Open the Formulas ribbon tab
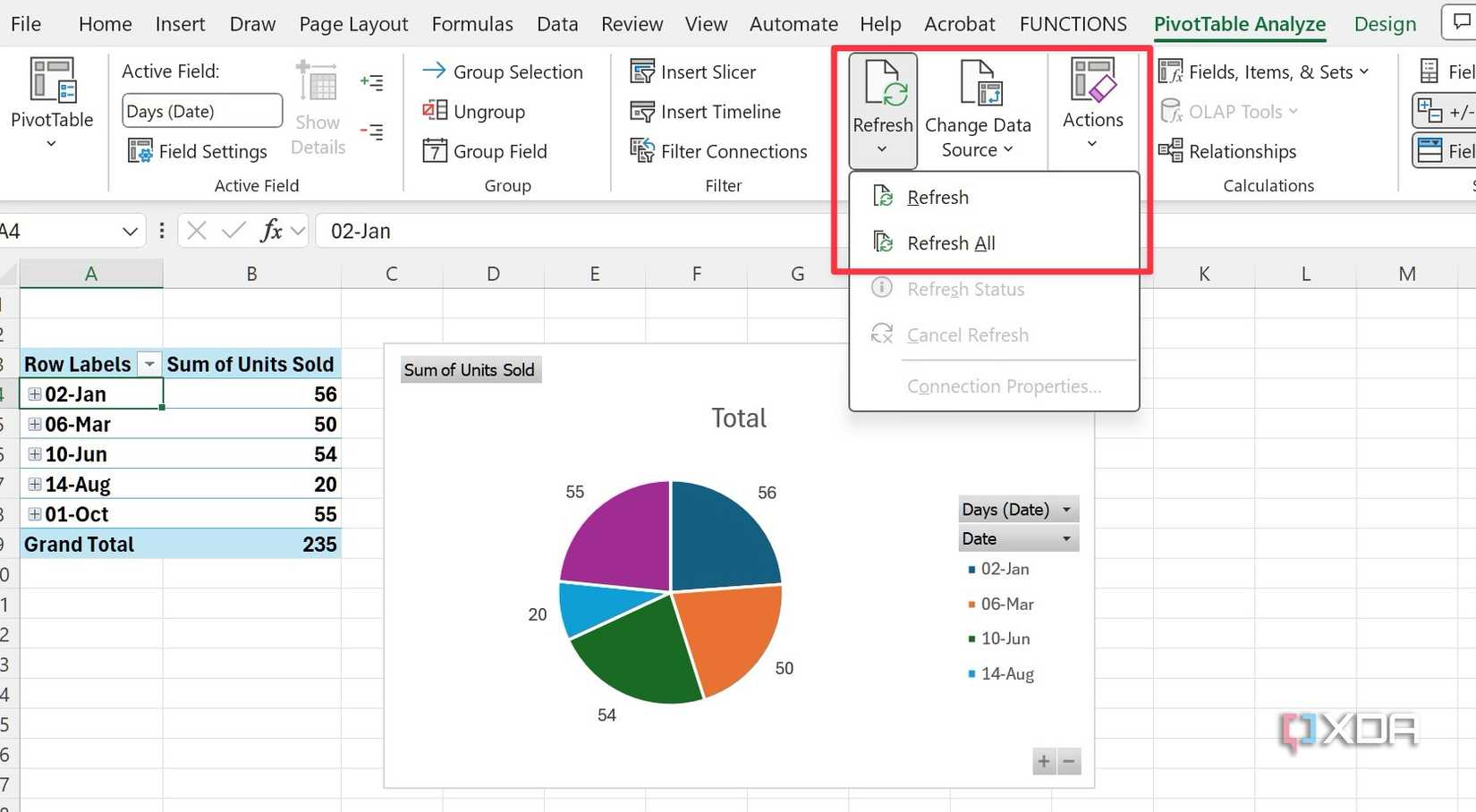This screenshot has height=812, width=1476. (472, 24)
